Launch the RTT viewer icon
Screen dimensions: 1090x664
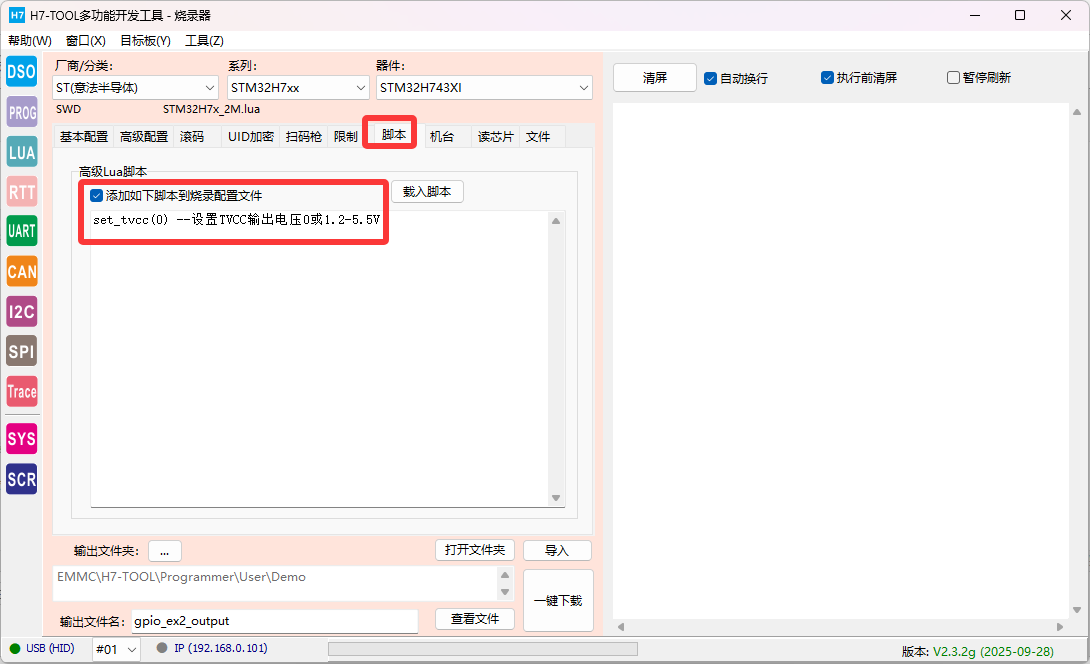point(22,192)
